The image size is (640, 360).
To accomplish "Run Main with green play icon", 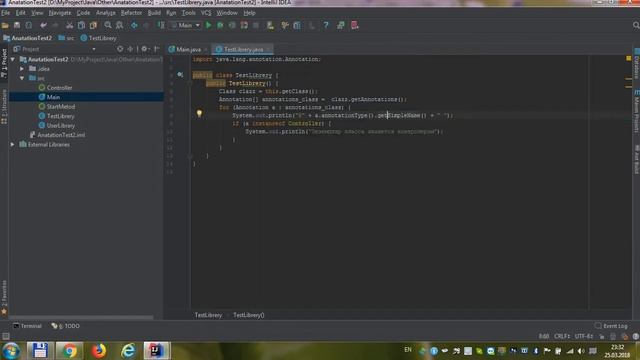I will 209,25.
